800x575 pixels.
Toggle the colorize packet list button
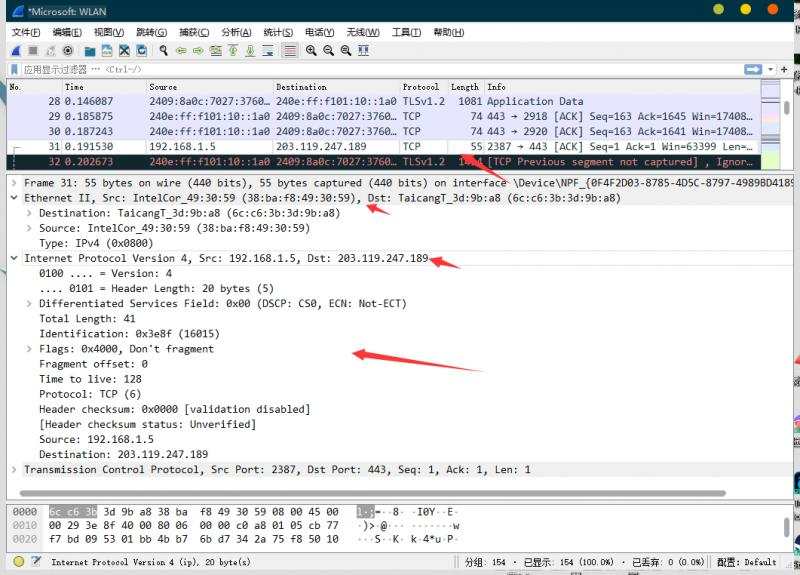[x=290, y=50]
